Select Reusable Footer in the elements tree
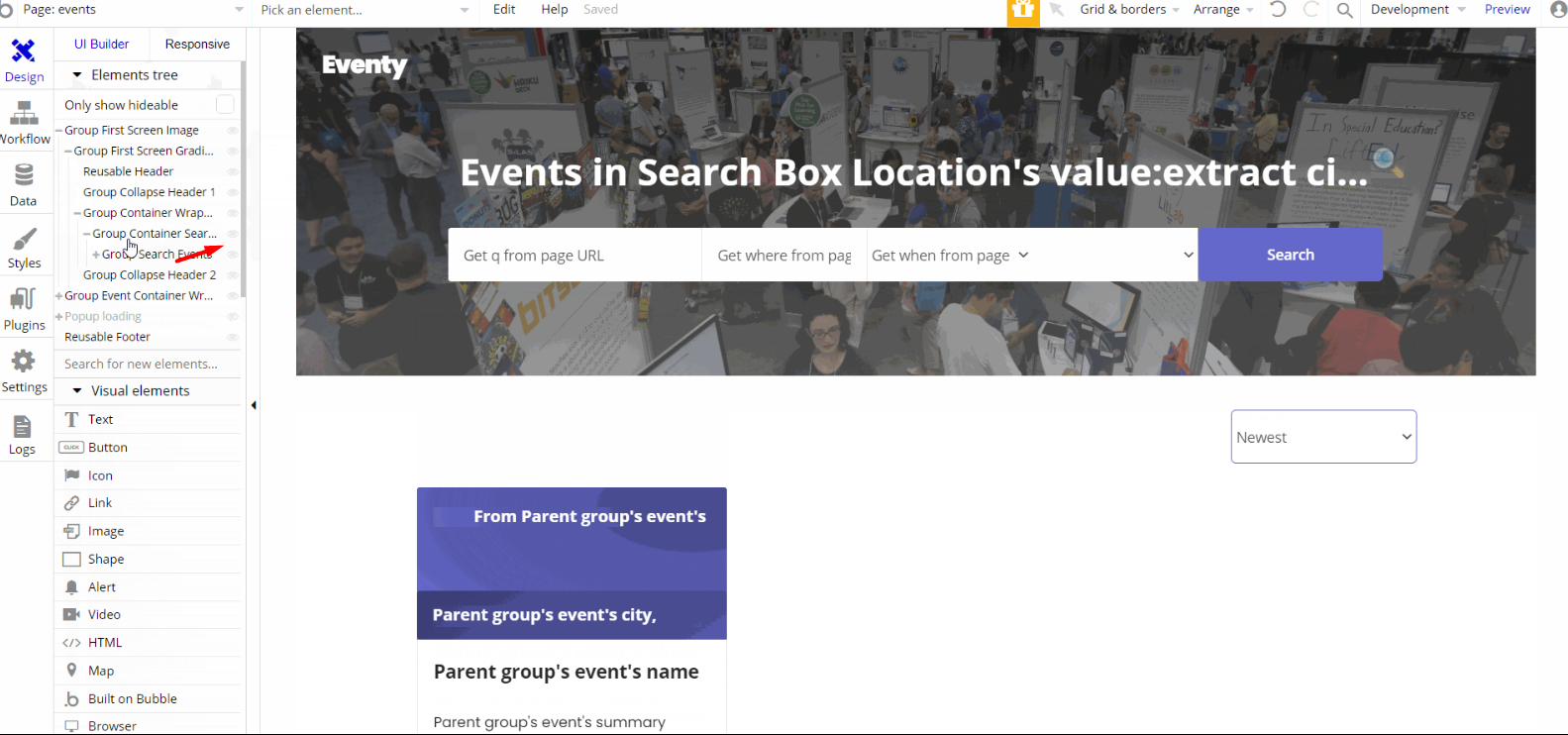Image resolution: width=1568 pixels, height=735 pixels. coord(107,338)
